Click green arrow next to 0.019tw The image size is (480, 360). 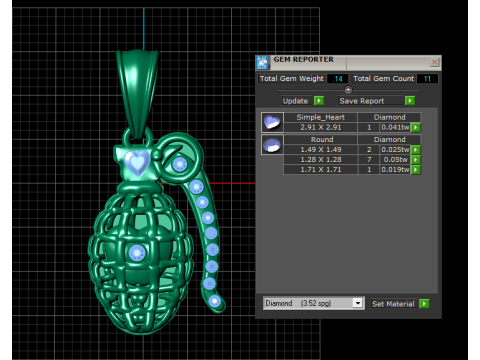pyautogui.click(x=416, y=170)
